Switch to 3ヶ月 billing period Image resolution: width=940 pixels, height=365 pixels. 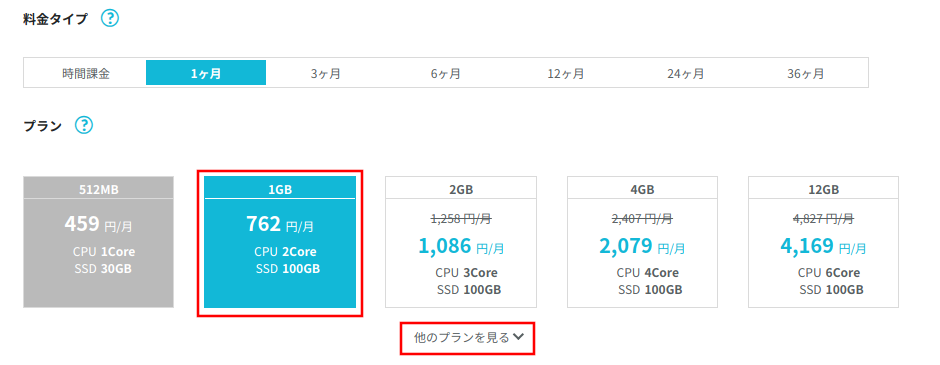[326, 74]
